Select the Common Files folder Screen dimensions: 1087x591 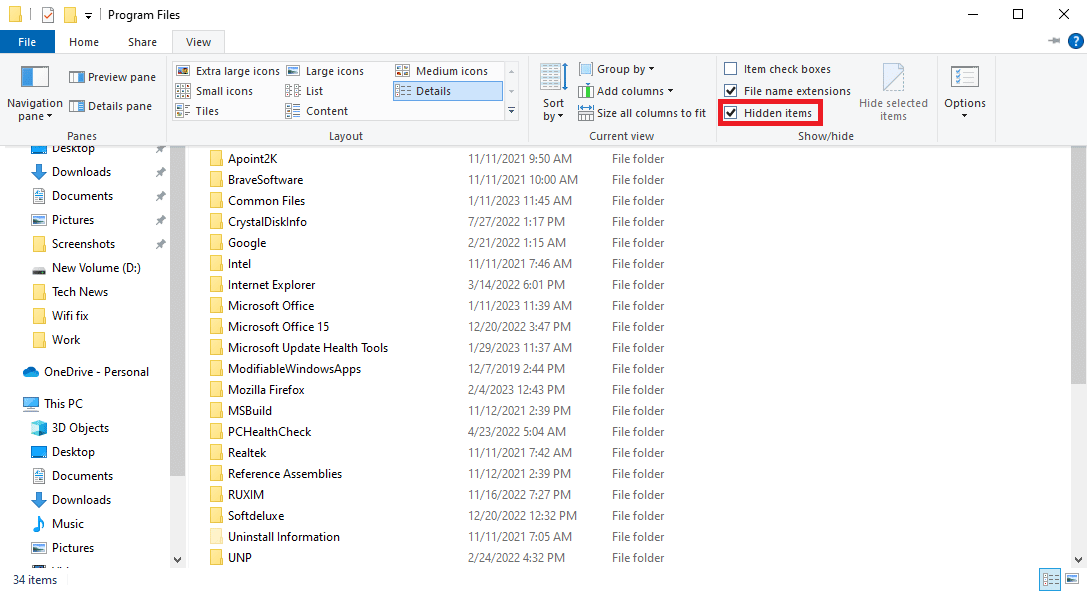pos(266,201)
